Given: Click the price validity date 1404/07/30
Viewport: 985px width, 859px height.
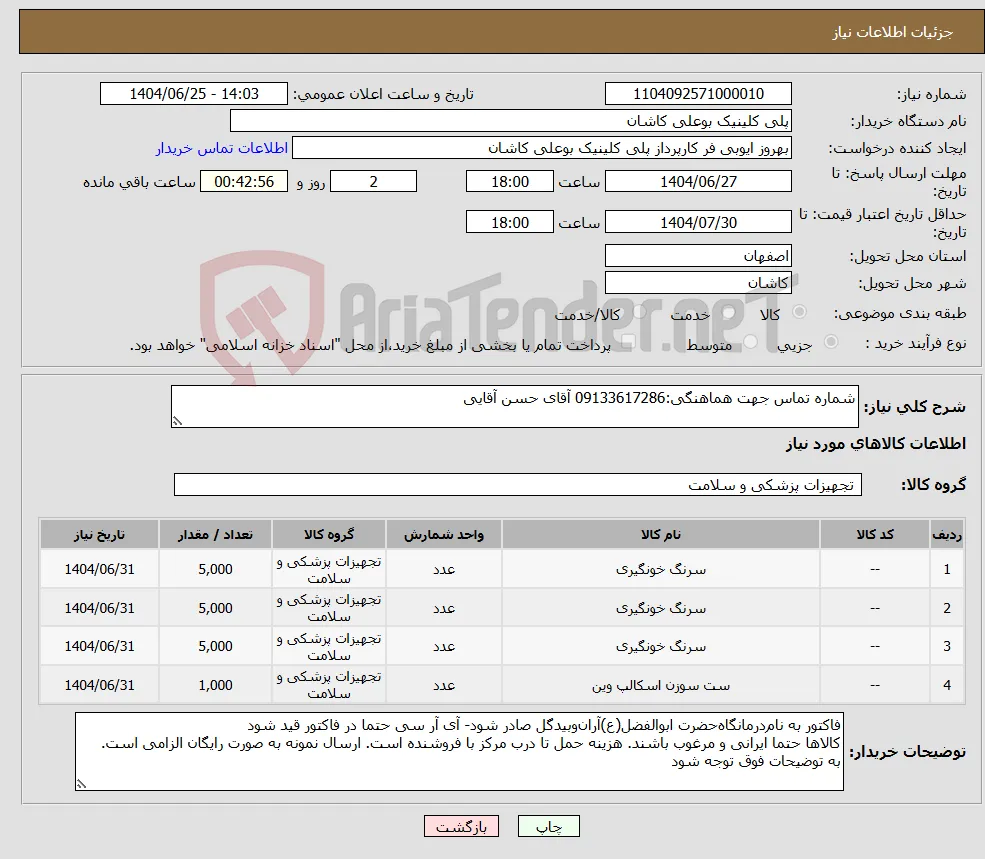Looking at the screenshot, I should [x=698, y=222].
